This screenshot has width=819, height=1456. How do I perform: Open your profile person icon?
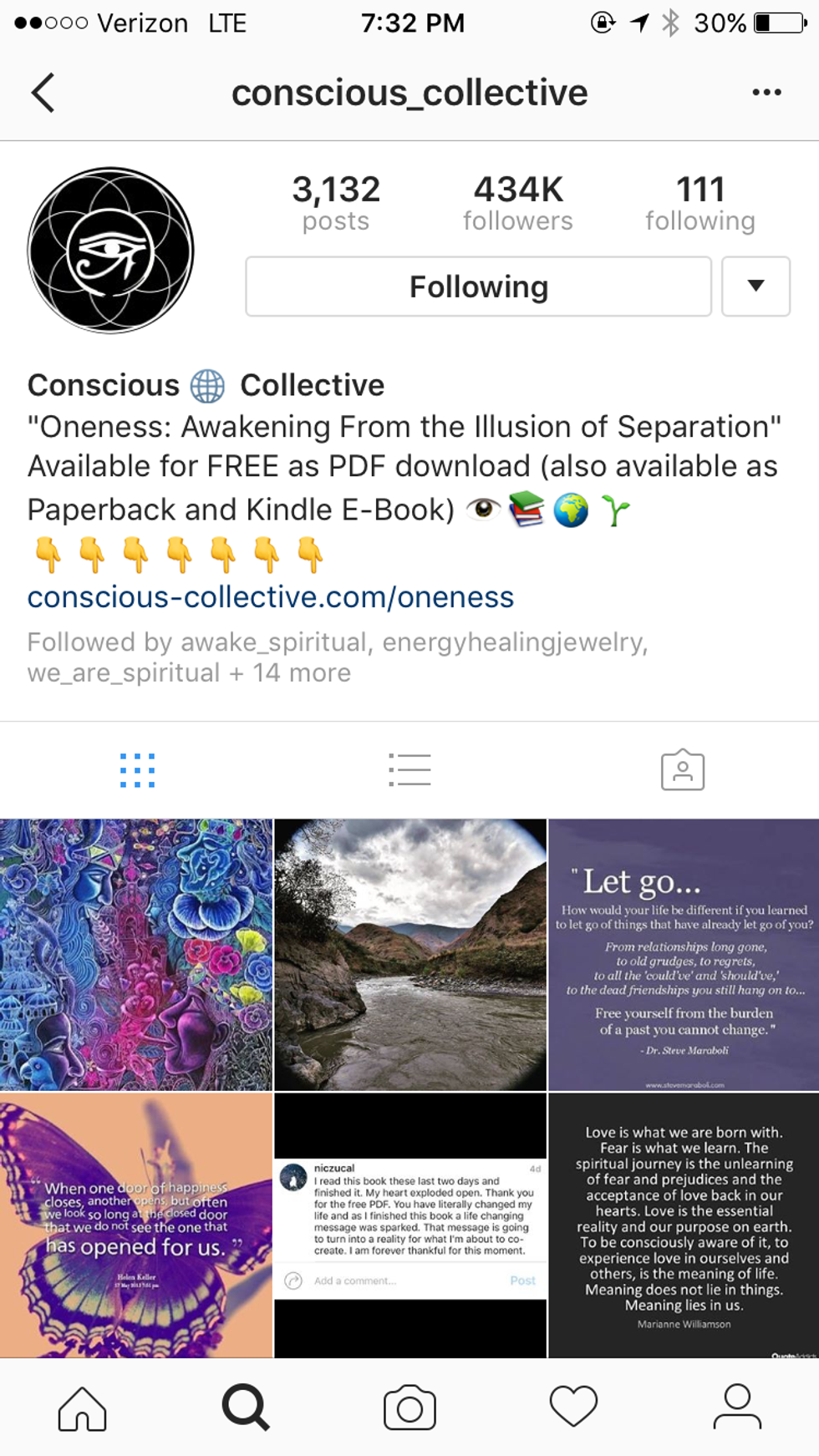[737, 1408]
